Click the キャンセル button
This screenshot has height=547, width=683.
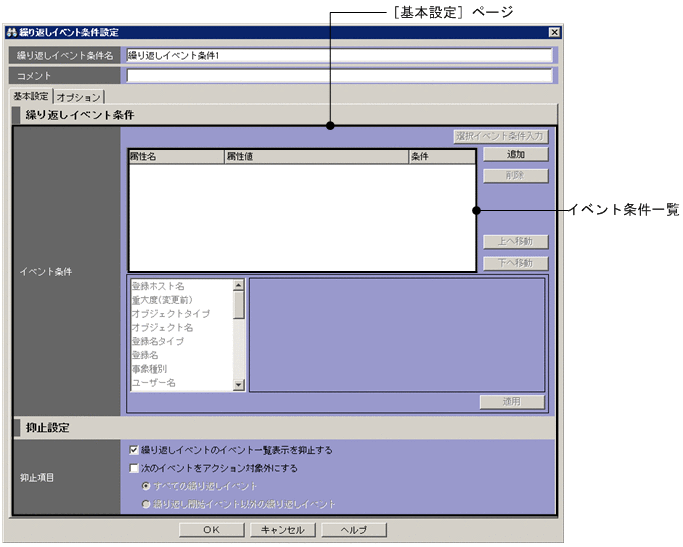(283, 530)
